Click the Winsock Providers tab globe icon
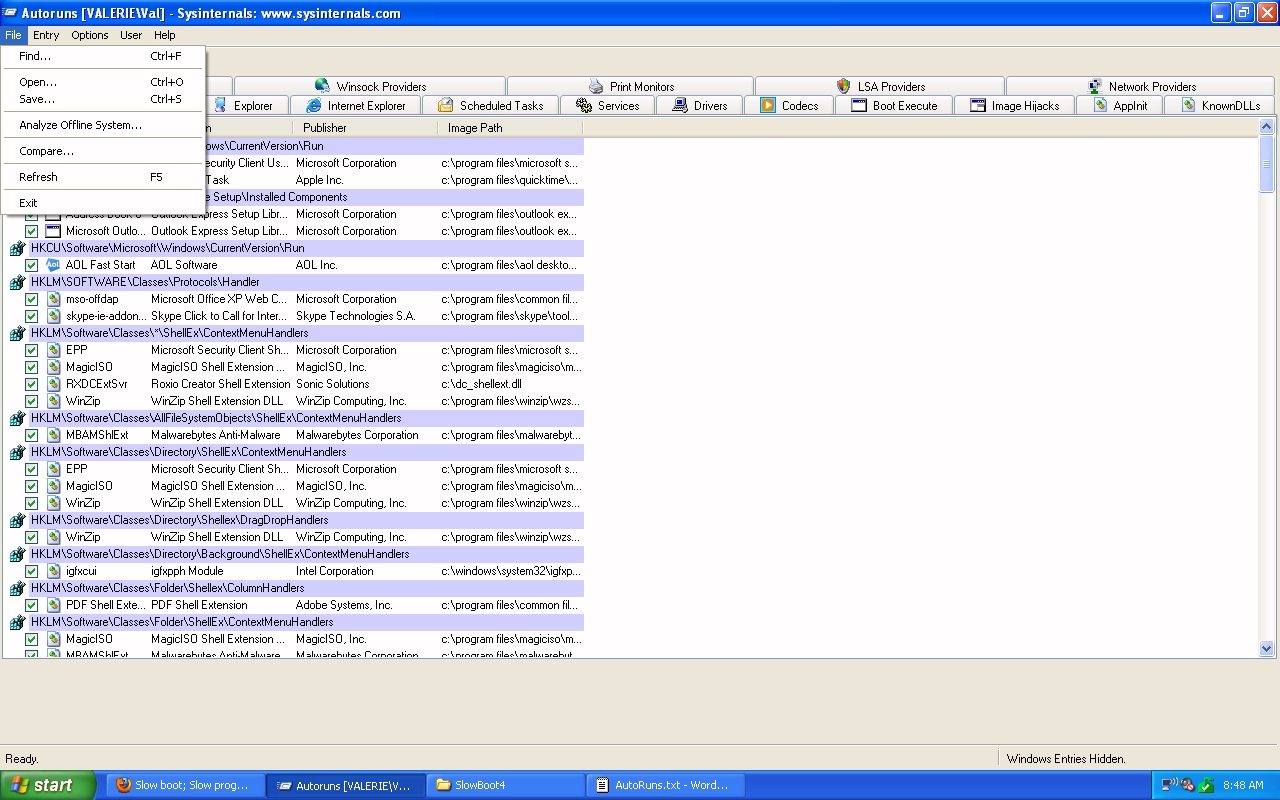The width and height of the screenshot is (1280, 800). click(322, 86)
